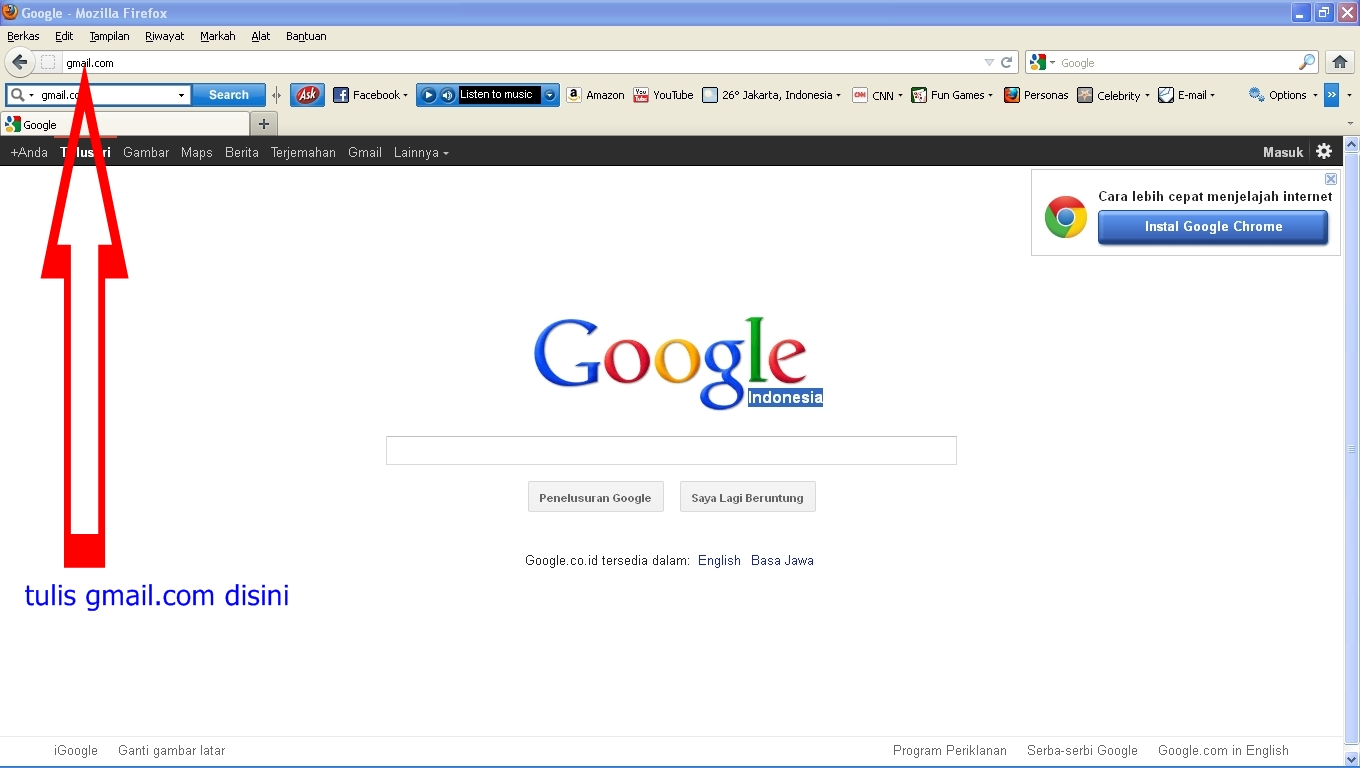Show more toolbar buttons via double chevron

[1331, 95]
